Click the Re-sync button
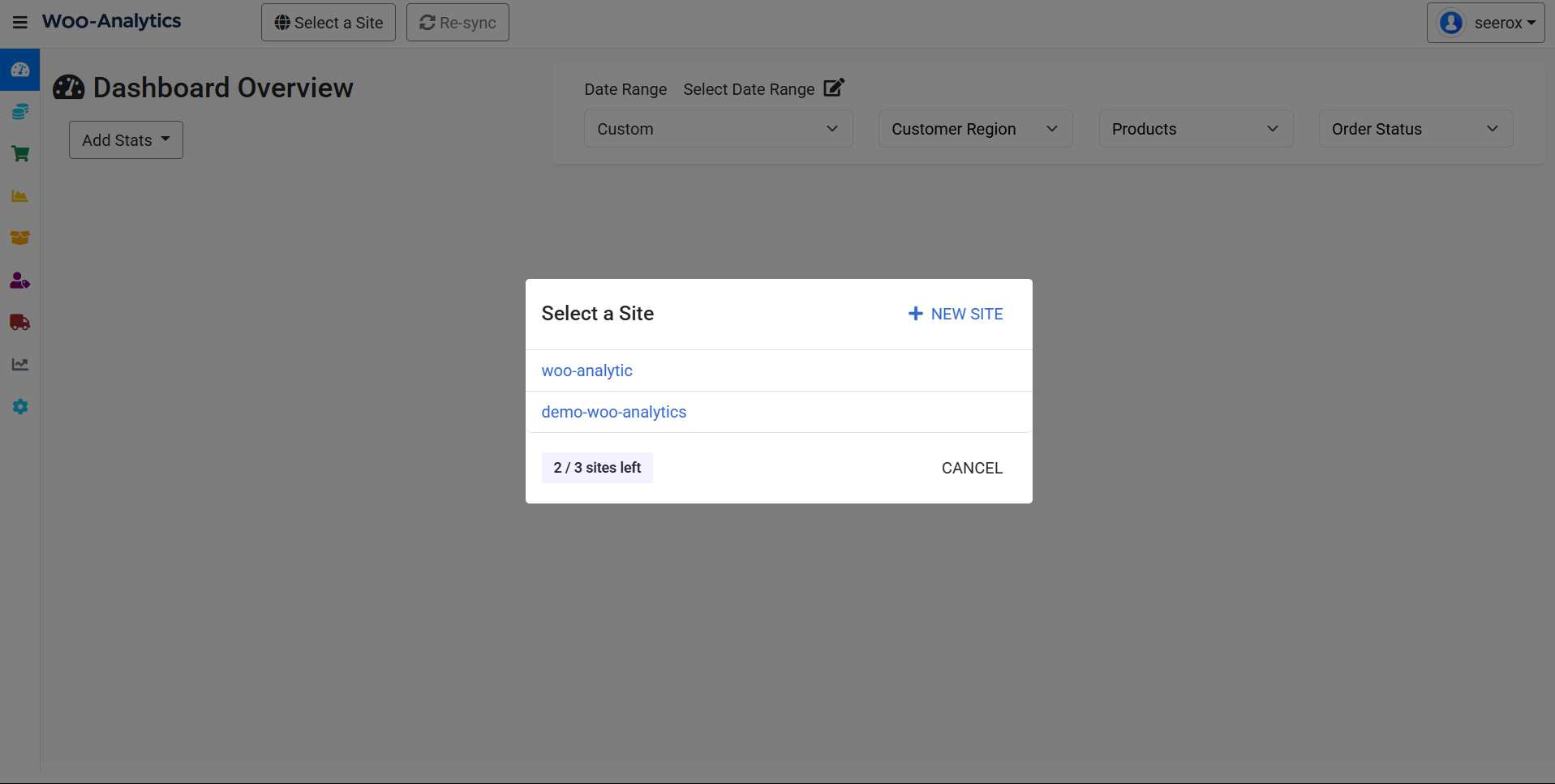Image resolution: width=1555 pixels, height=784 pixels. (x=457, y=22)
